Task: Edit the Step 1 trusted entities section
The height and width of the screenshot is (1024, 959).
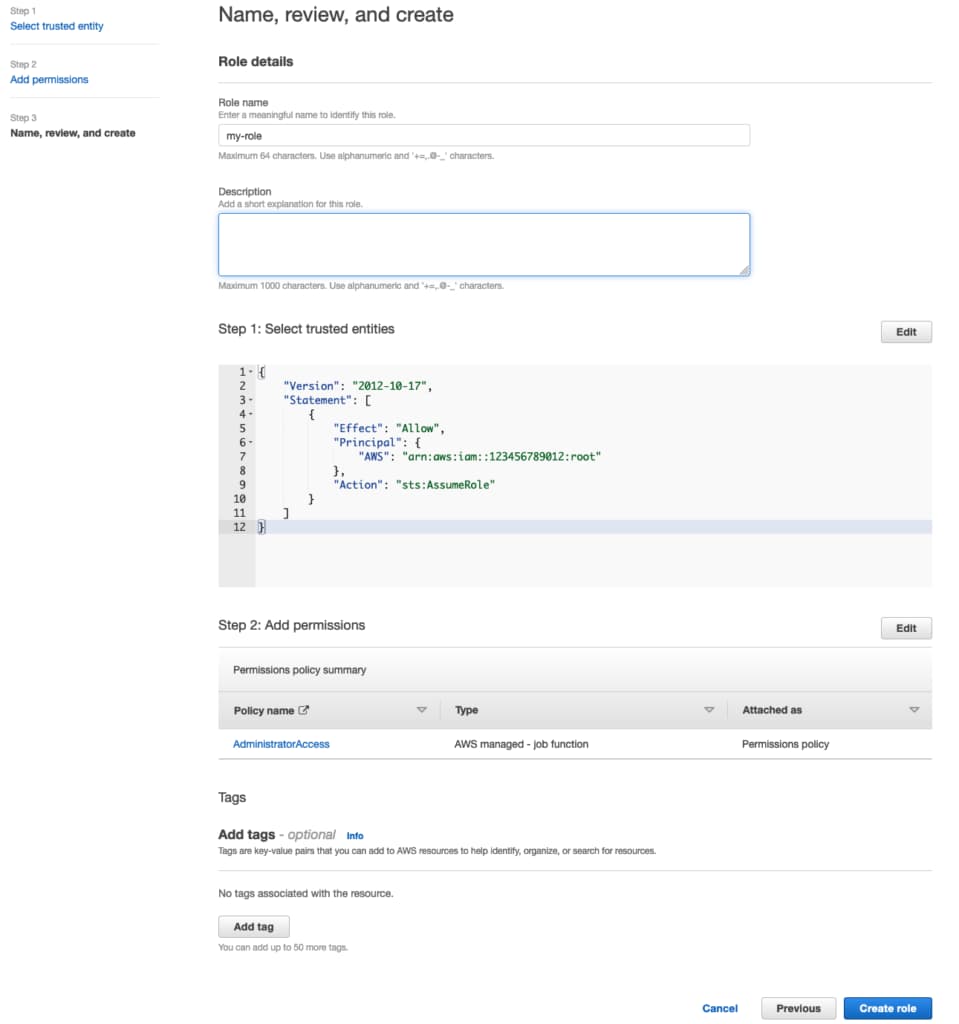Action: click(x=905, y=332)
